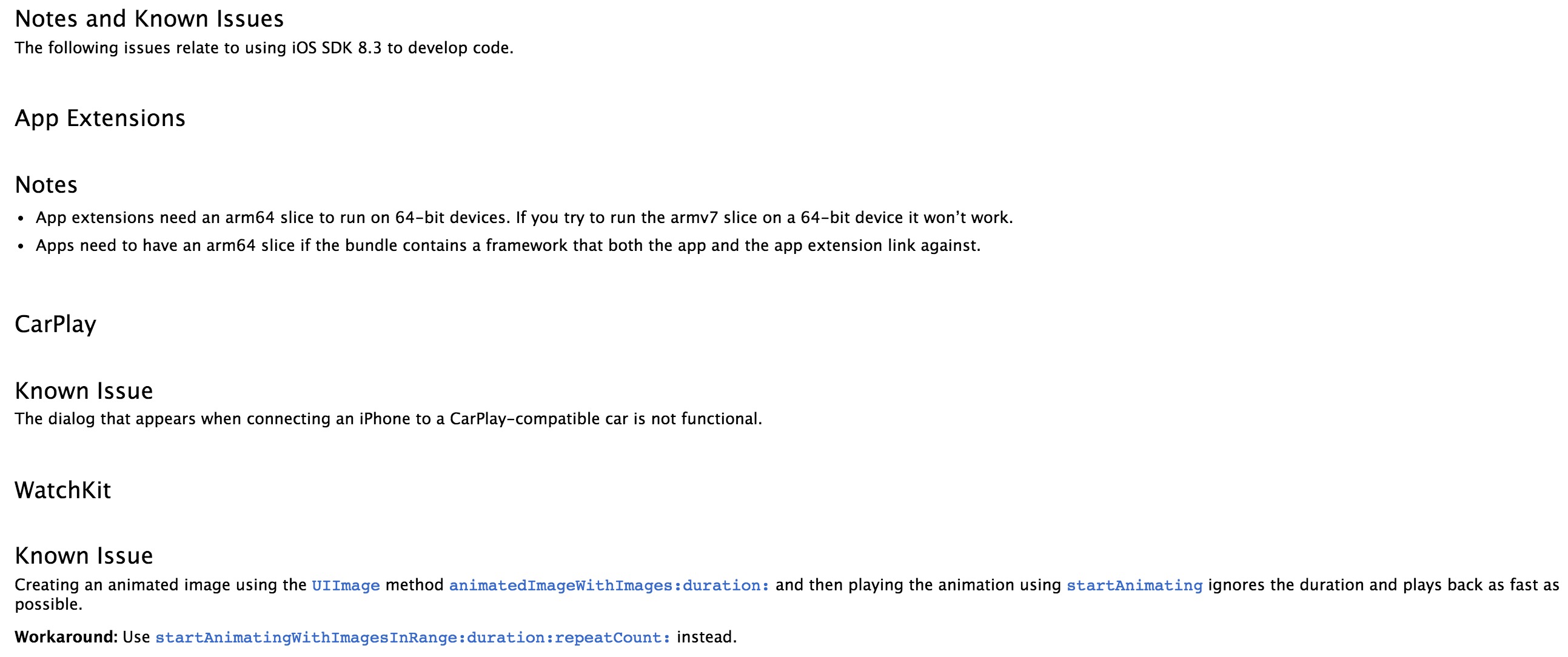Click the Notes and Known Issues heading
Screen dimensions: 1568x657
pyautogui.click(x=149, y=19)
